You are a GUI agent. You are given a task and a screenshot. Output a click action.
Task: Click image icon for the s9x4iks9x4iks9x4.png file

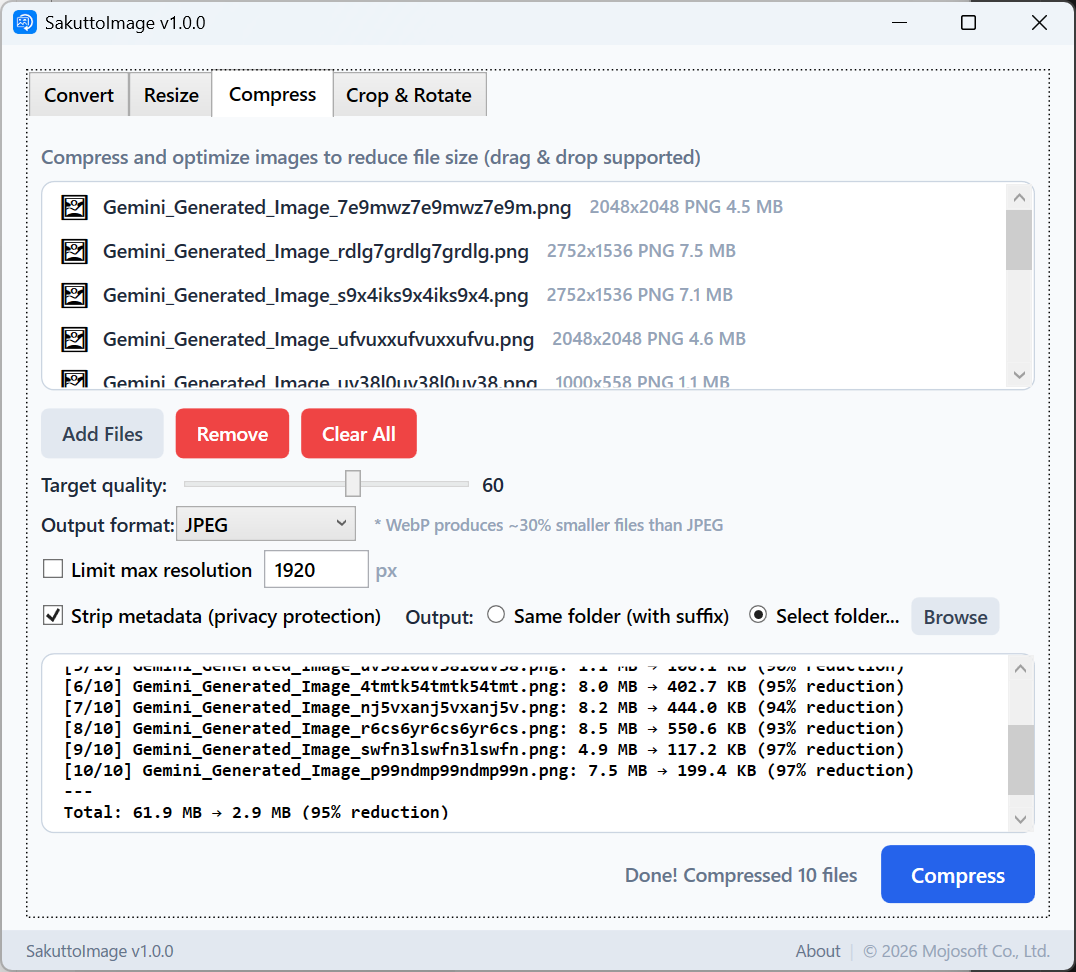click(x=74, y=295)
